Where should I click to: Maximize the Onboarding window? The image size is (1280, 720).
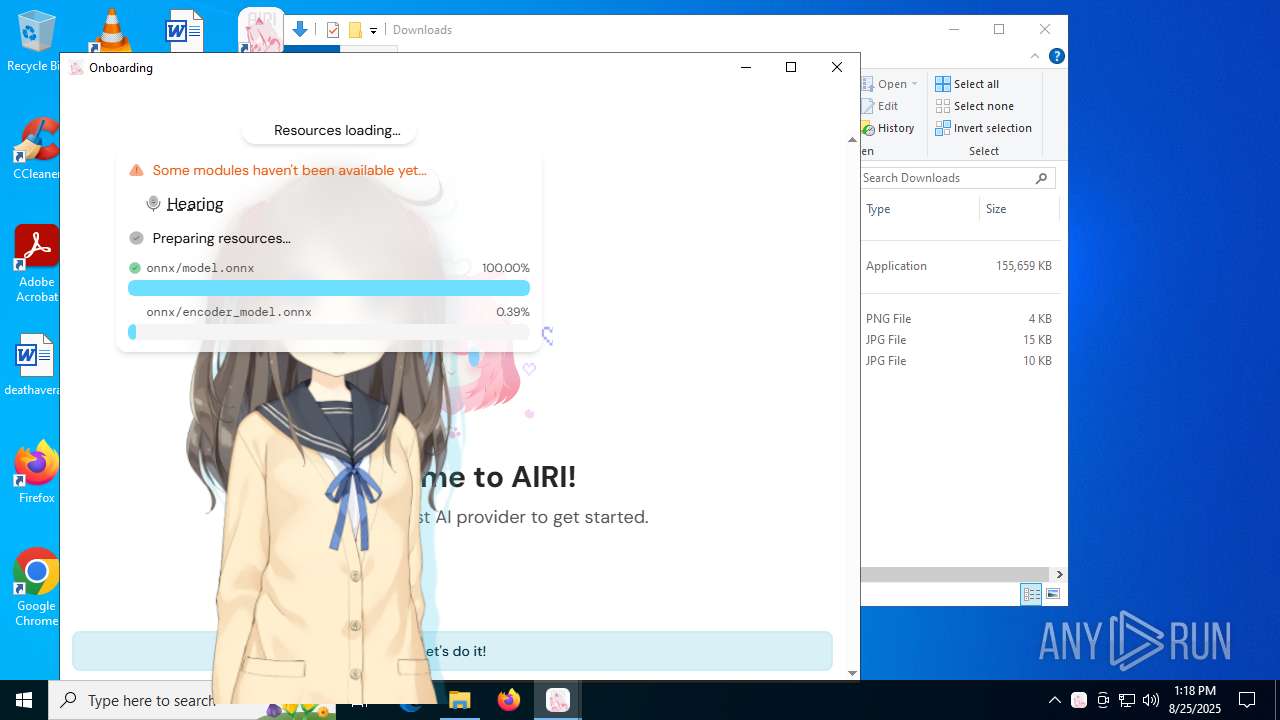click(791, 67)
